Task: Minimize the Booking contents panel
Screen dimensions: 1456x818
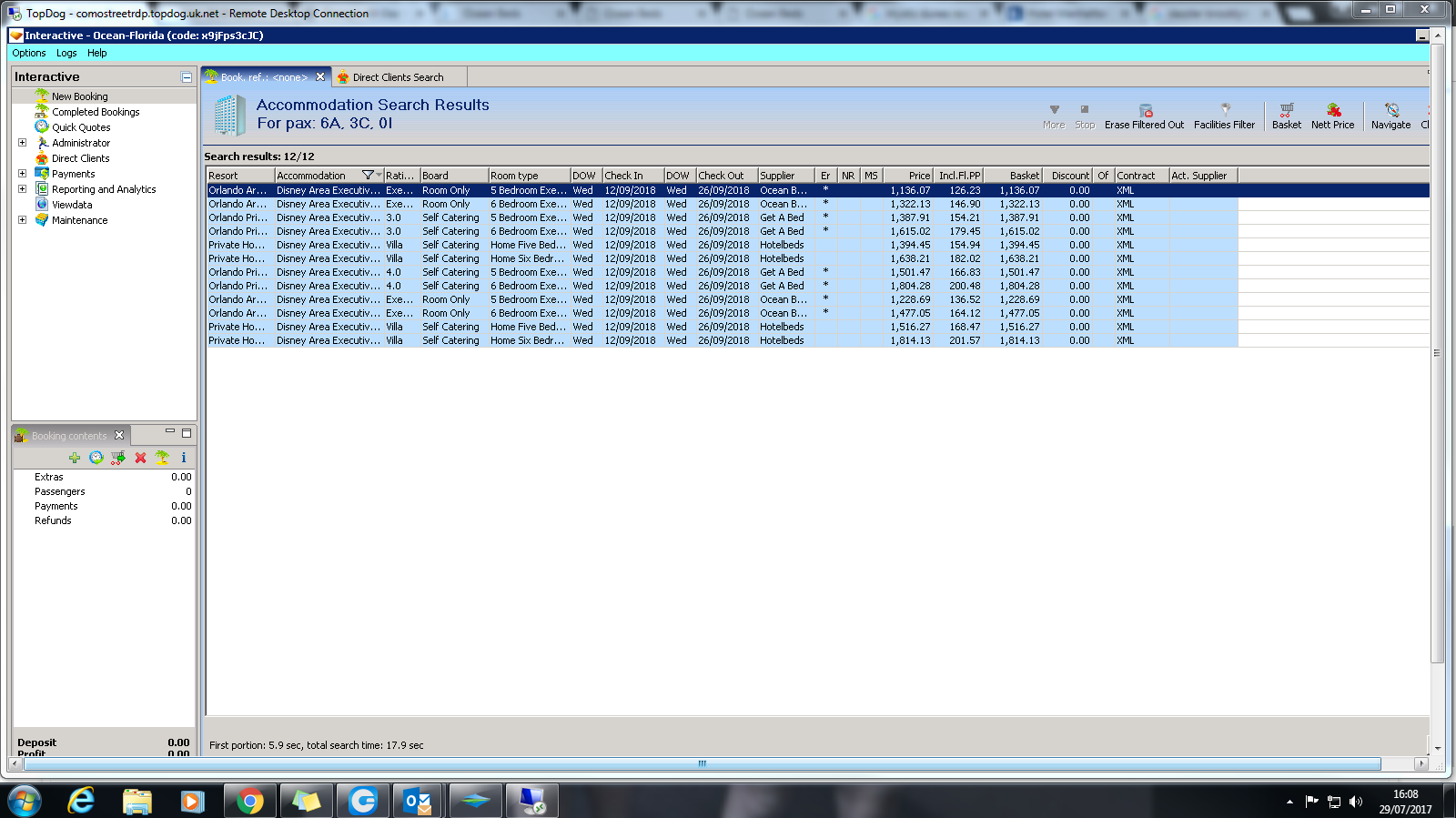Action: click(x=170, y=431)
